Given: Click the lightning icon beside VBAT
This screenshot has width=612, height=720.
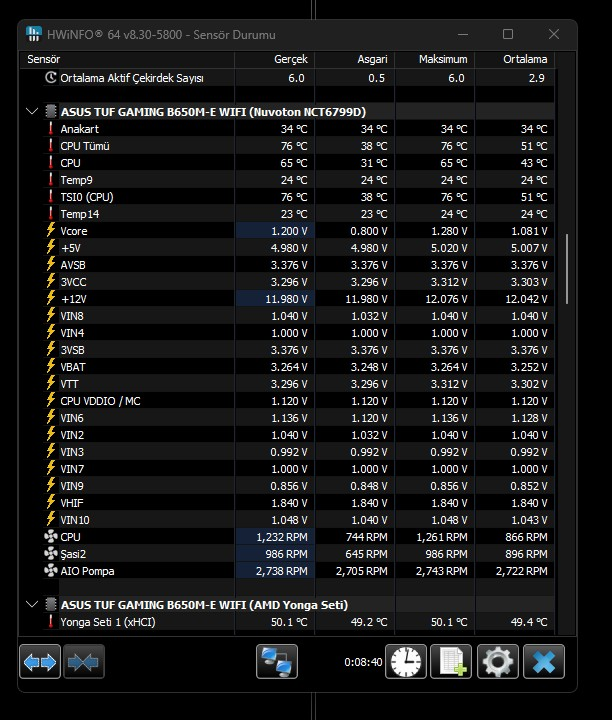Looking at the screenshot, I should 51,366.
